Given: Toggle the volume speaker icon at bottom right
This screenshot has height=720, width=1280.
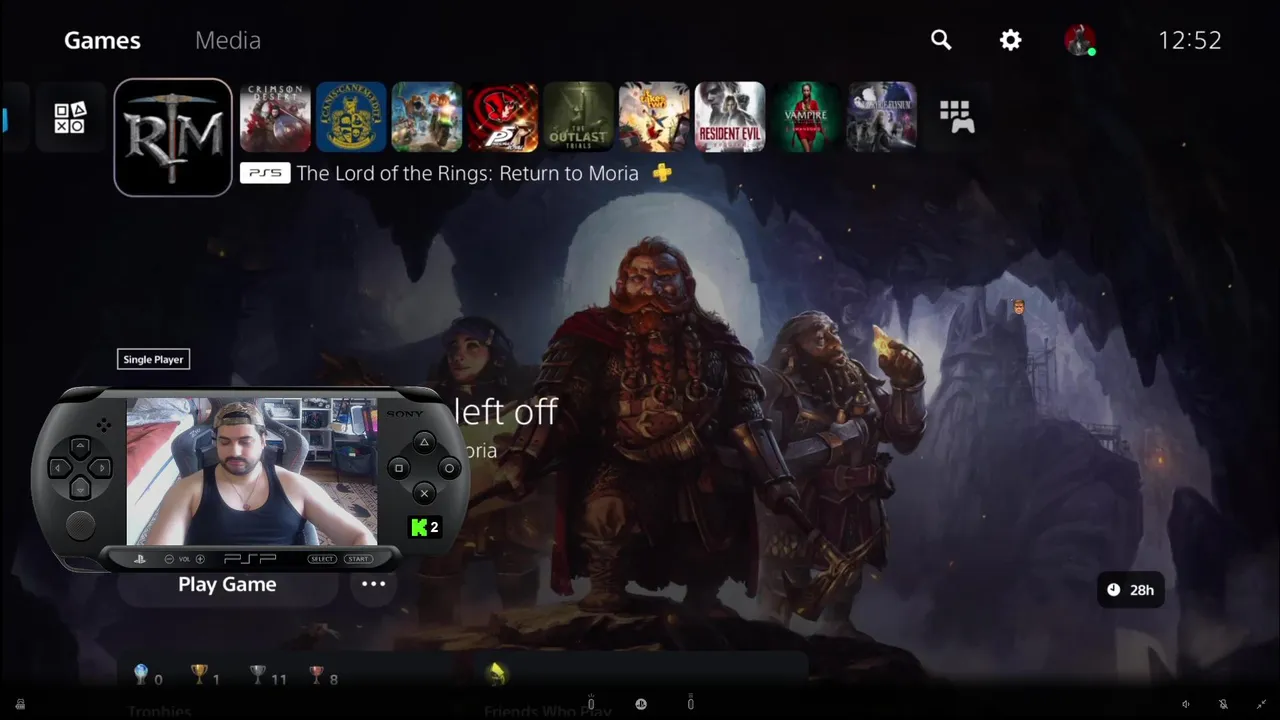Looking at the screenshot, I should [x=1186, y=704].
